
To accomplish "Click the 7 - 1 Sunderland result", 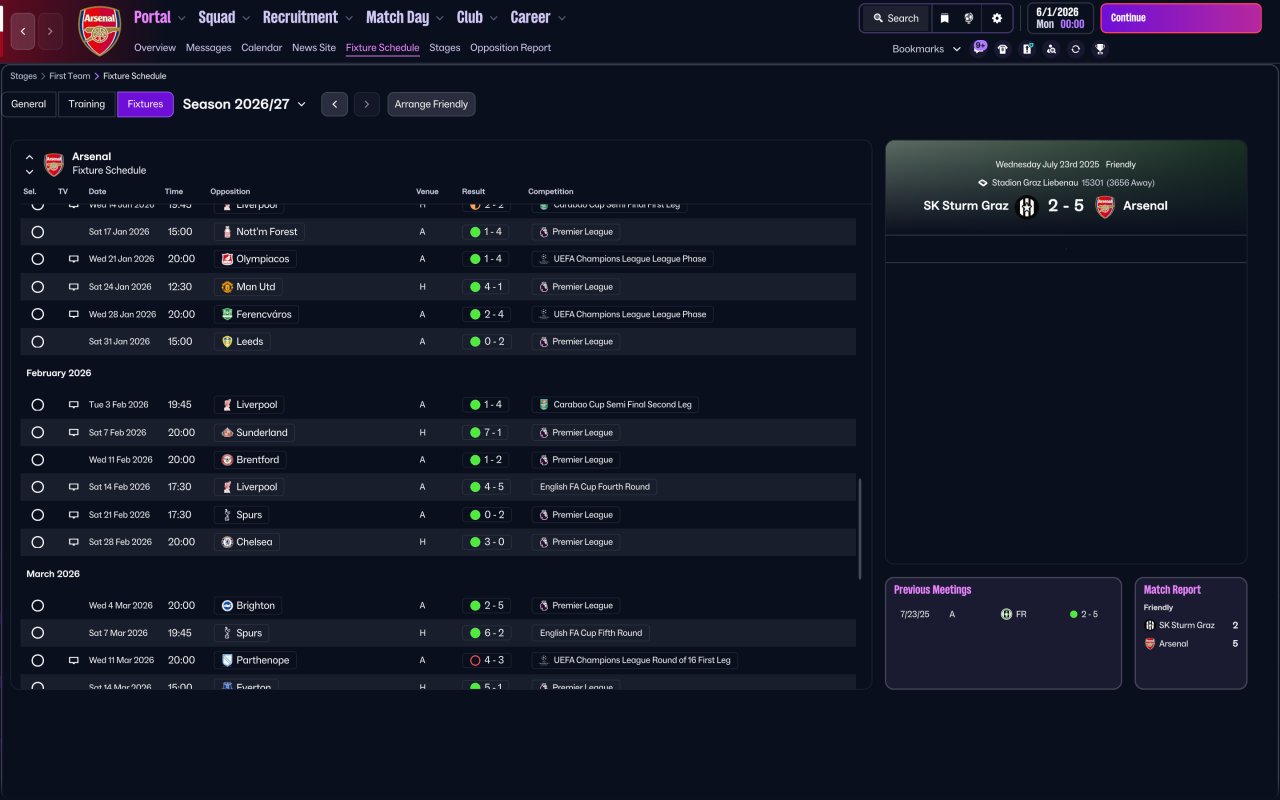I will [487, 433].
